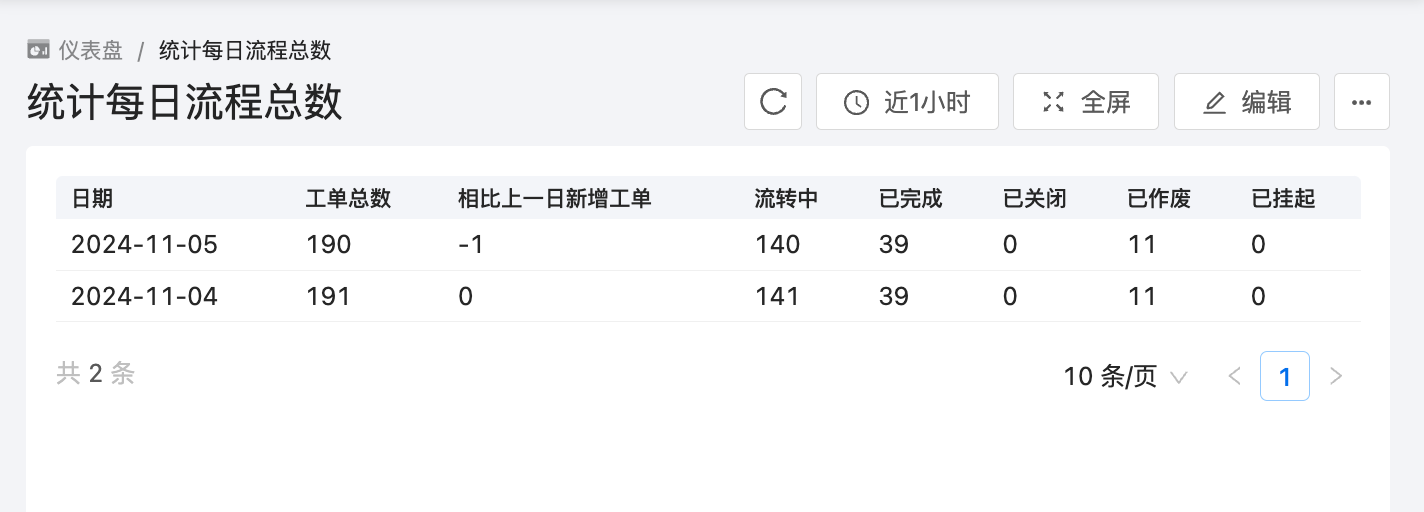1424x512 pixels.
Task: Click the dashboard icon in breadcrumb
Action: (38, 50)
